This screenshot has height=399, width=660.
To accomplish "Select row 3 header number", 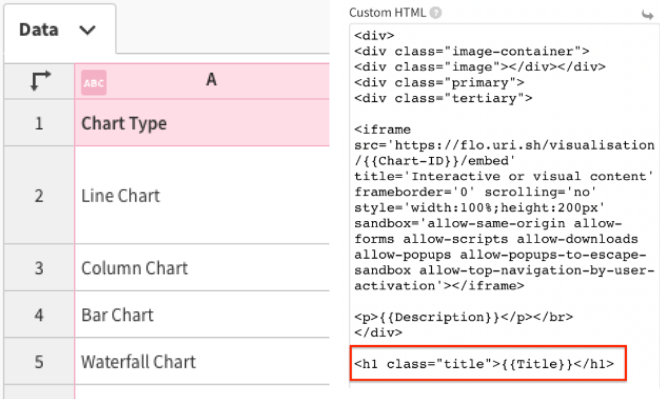I will pyautogui.click(x=39, y=268).
